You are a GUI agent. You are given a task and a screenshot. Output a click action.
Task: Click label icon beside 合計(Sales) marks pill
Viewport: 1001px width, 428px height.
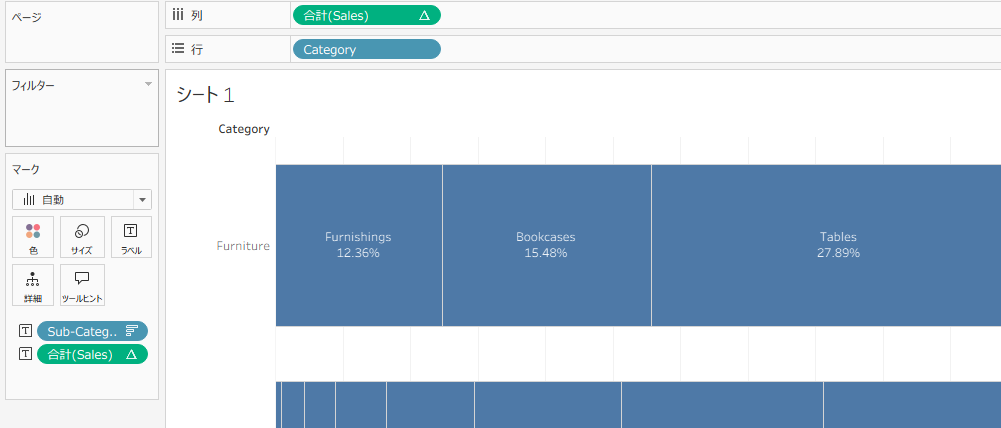click(x=25, y=354)
